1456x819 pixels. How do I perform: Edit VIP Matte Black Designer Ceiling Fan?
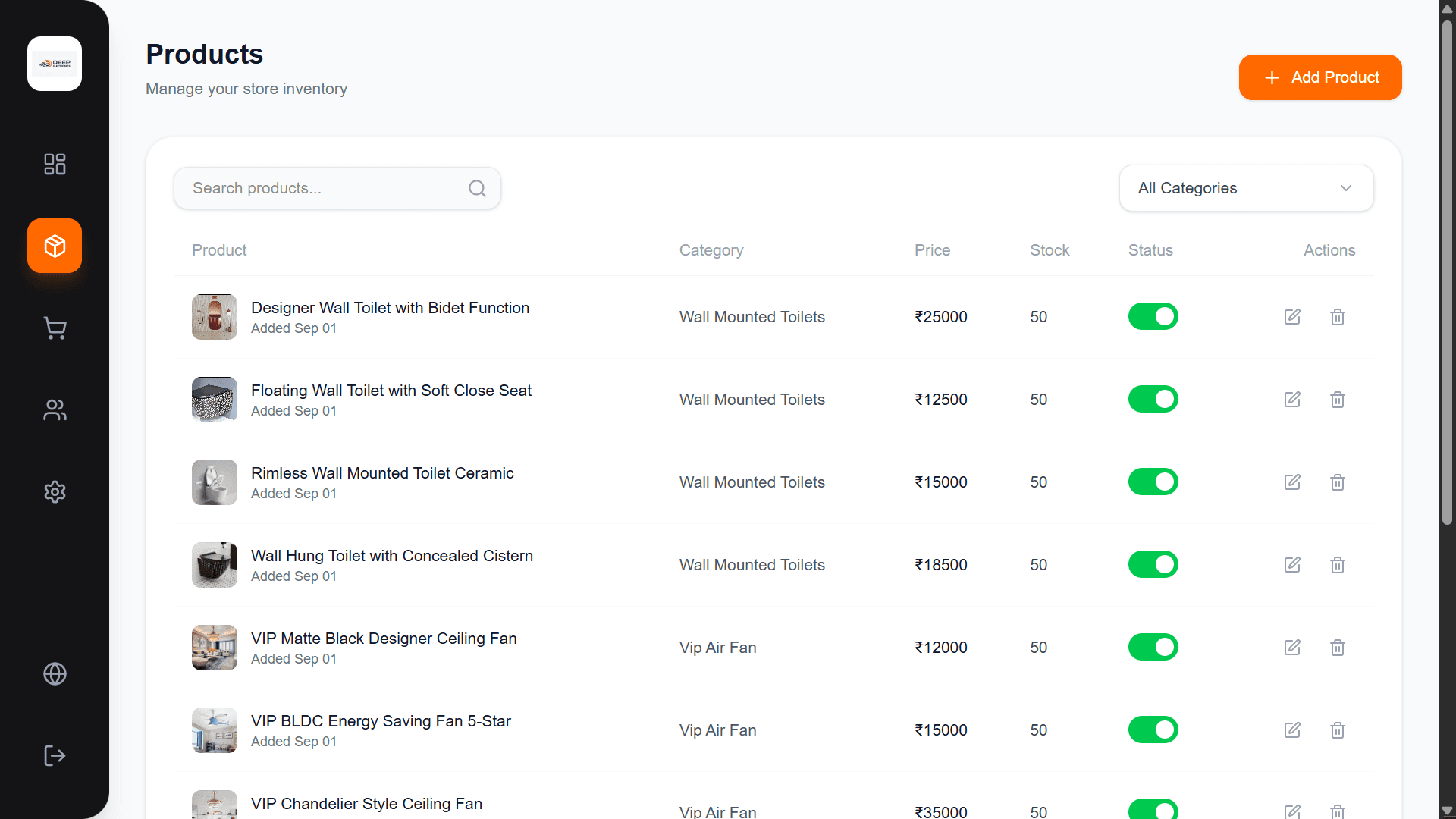click(x=1292, y=648)
